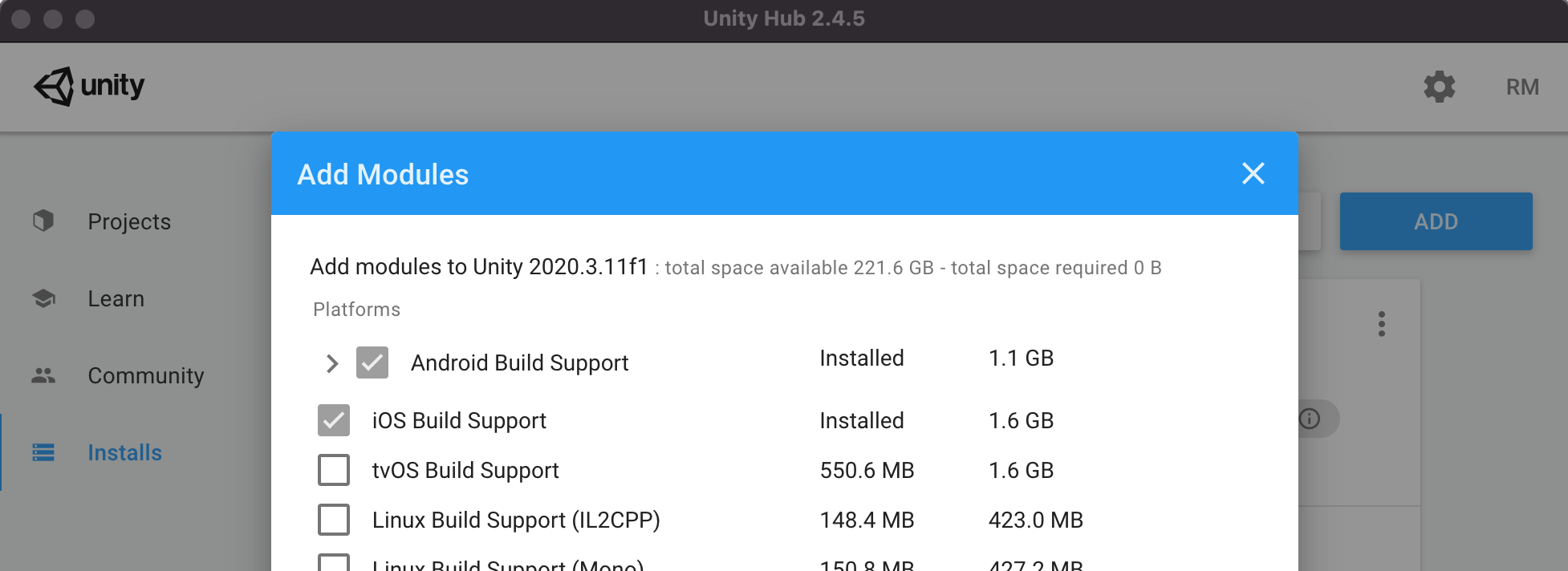Image resolution: width=1568 pixels, height=571 pixels.
Task: Open the Unity Hub settings gear
Action: (x=1439, y=87)
